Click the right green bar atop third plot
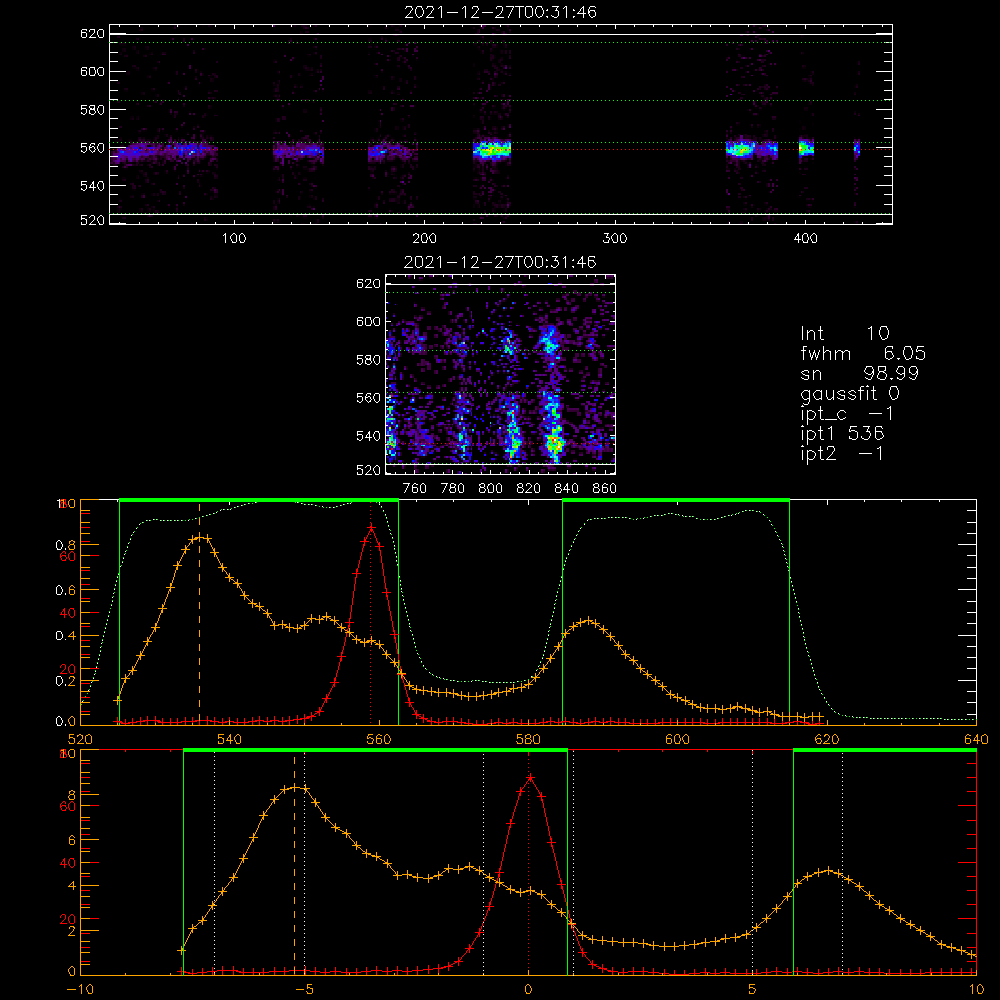This screenshot has width=1000, height=1000. click(x=676, y=500)
